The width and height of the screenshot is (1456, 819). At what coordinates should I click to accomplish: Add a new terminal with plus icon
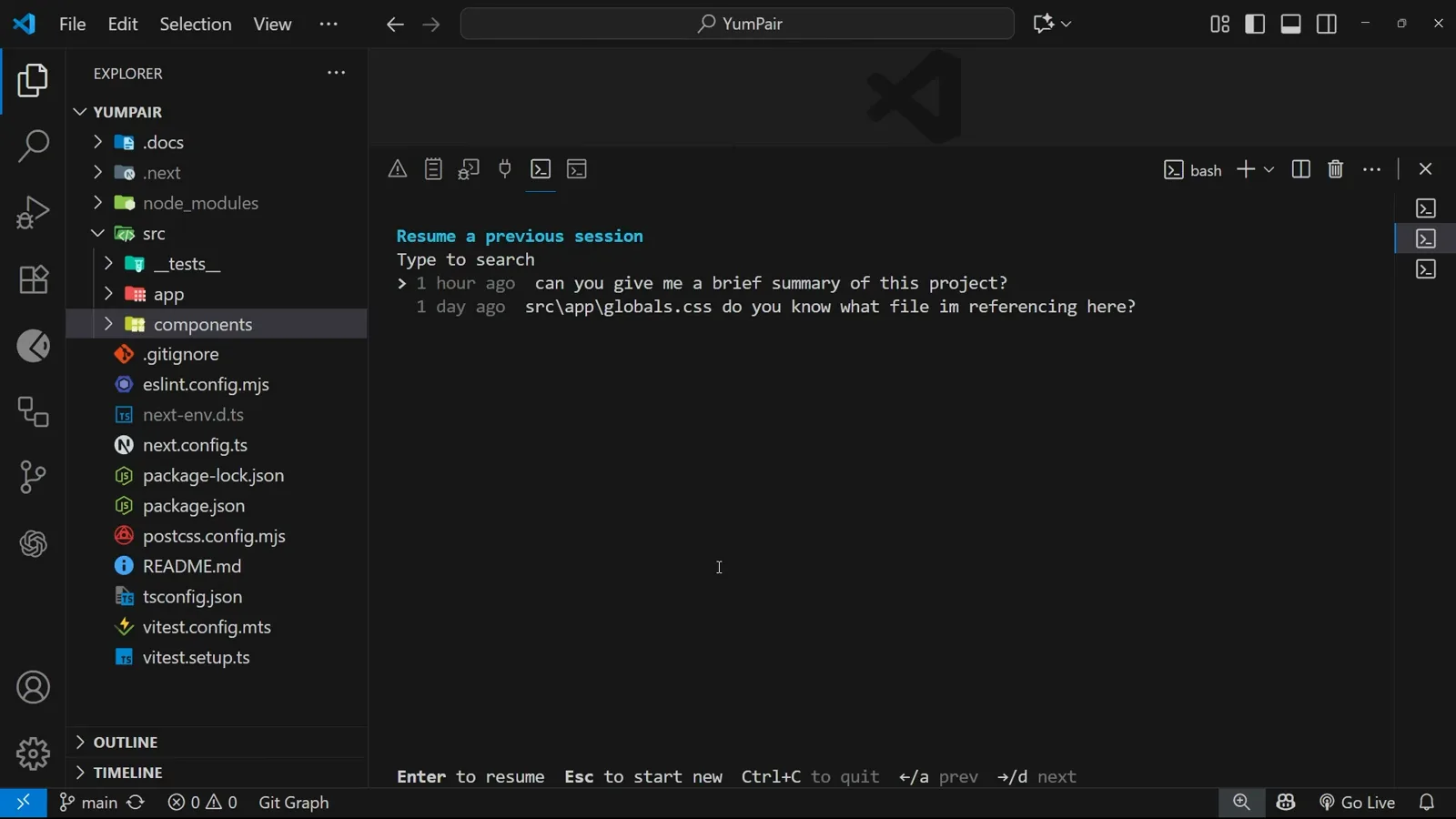click(x=1246, y=169)
